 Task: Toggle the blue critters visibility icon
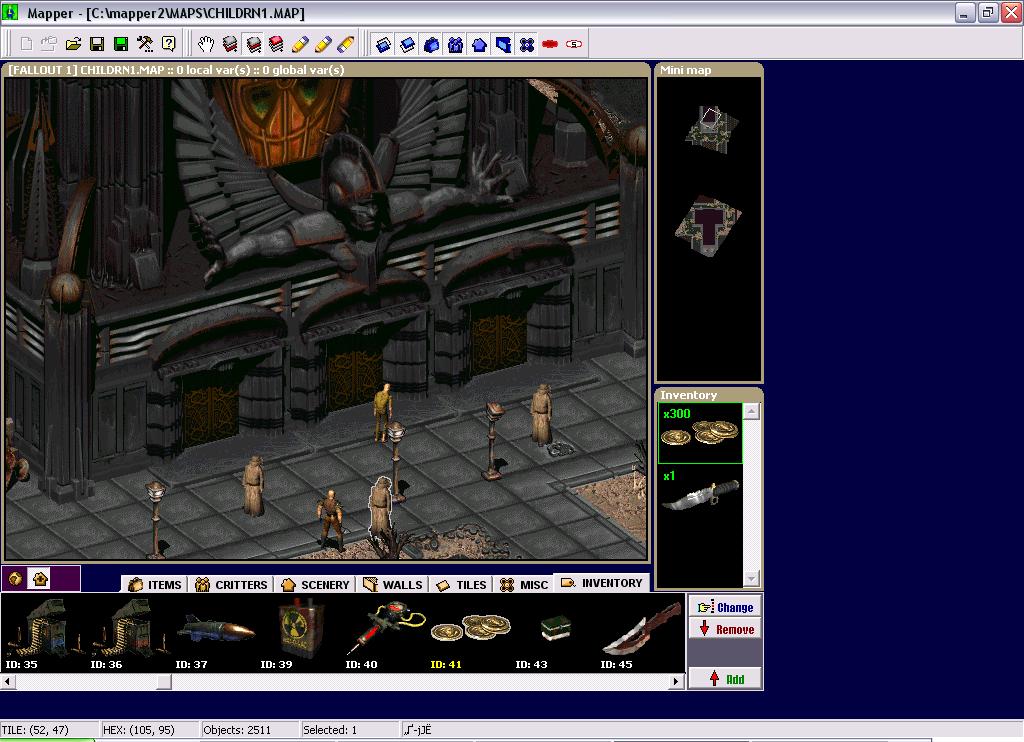tap(455, 44)
